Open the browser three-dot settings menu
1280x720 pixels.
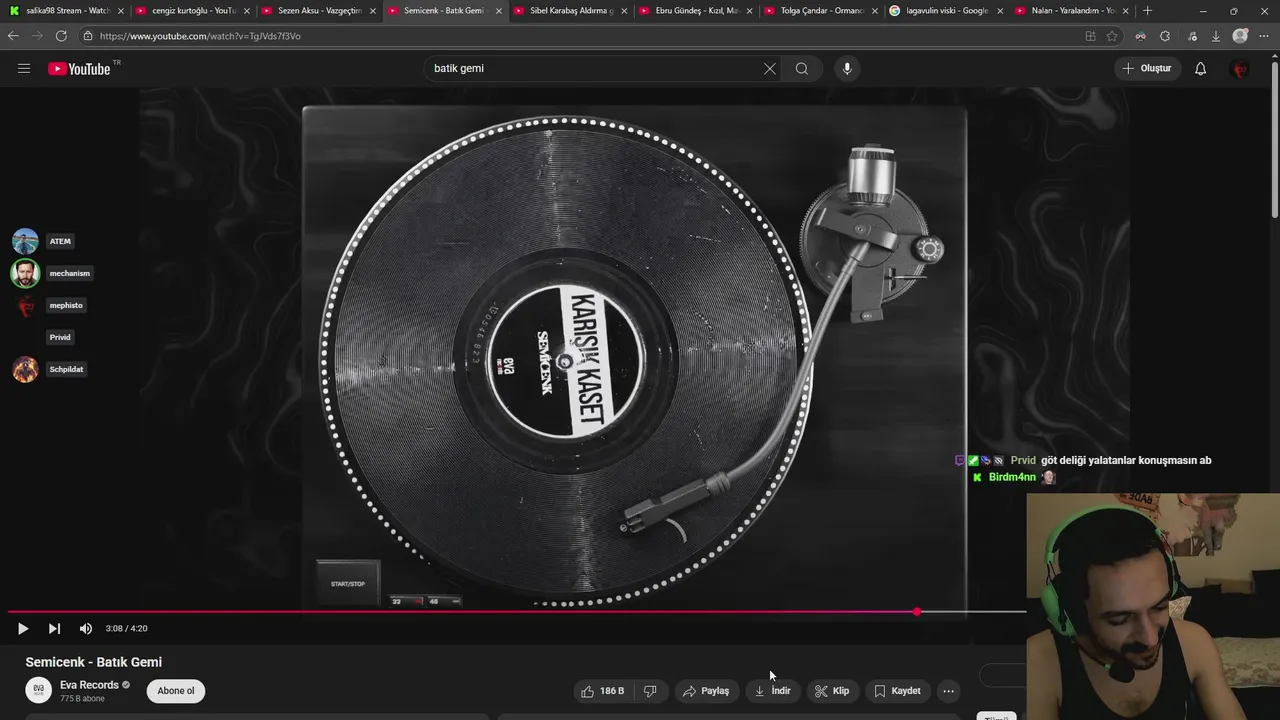(1266, 36)
